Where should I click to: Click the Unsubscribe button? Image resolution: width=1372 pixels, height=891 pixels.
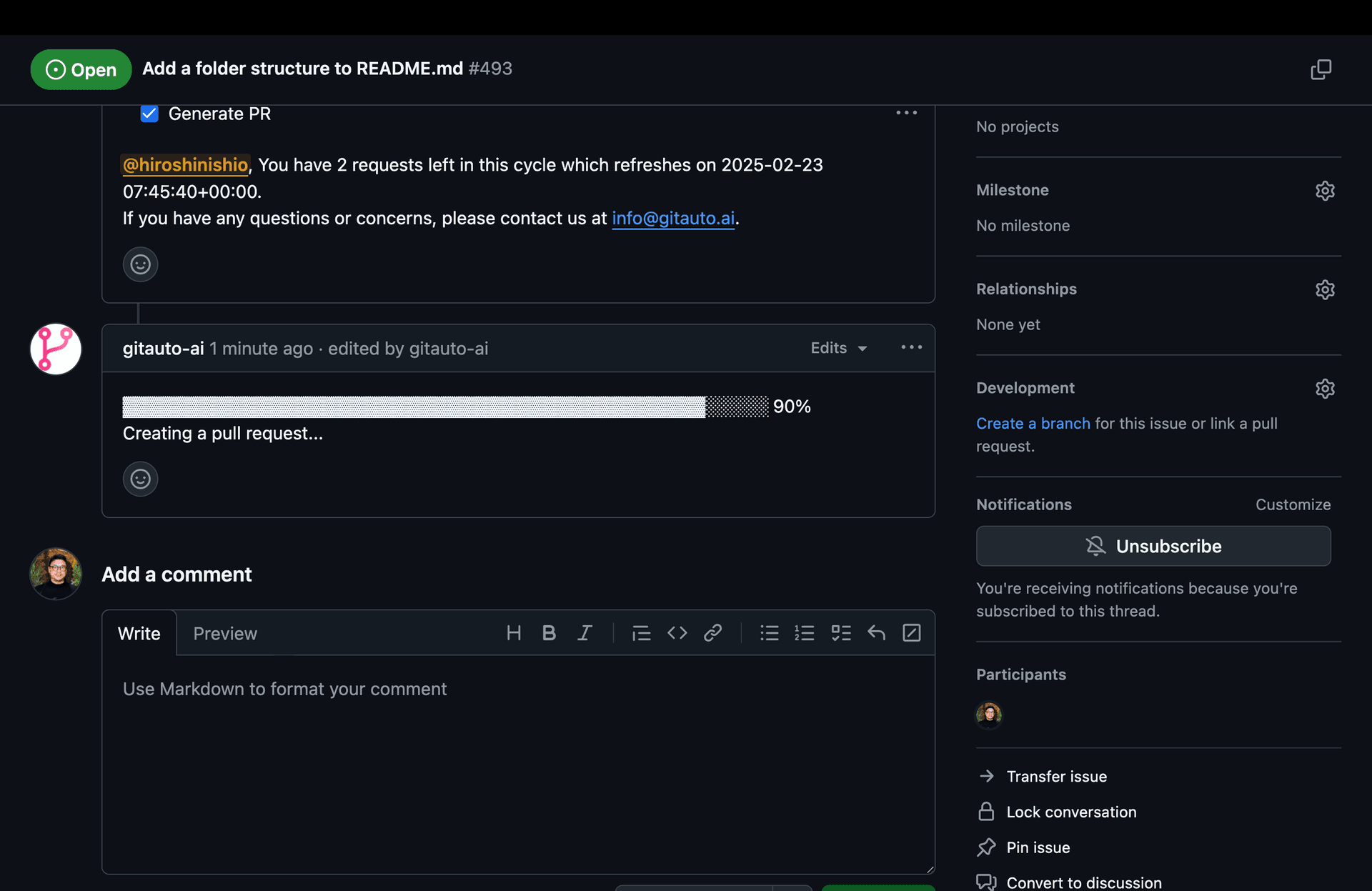(1153, 546)
